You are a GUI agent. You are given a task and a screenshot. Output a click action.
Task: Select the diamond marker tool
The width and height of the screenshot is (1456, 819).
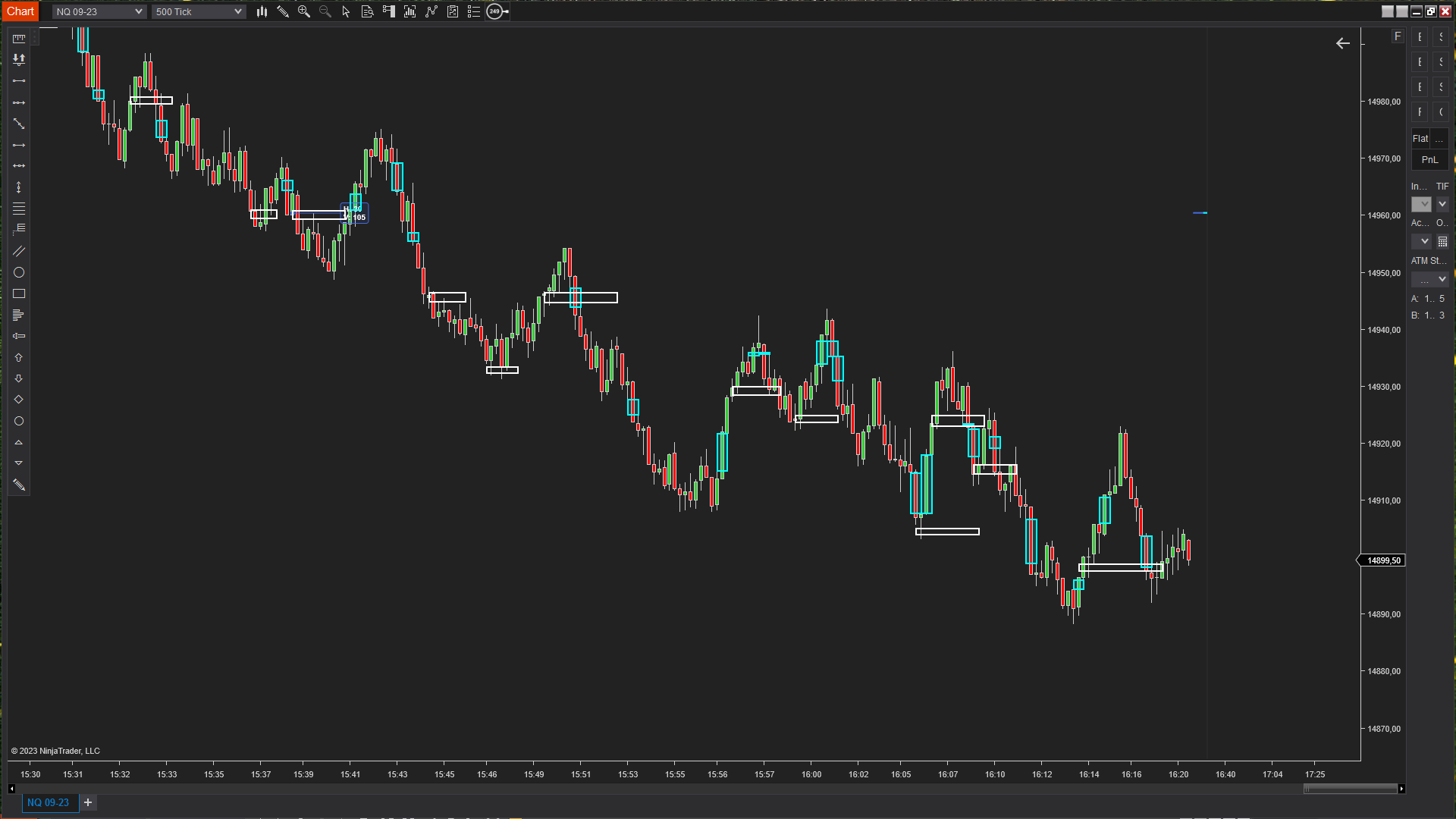coord(19,400)
